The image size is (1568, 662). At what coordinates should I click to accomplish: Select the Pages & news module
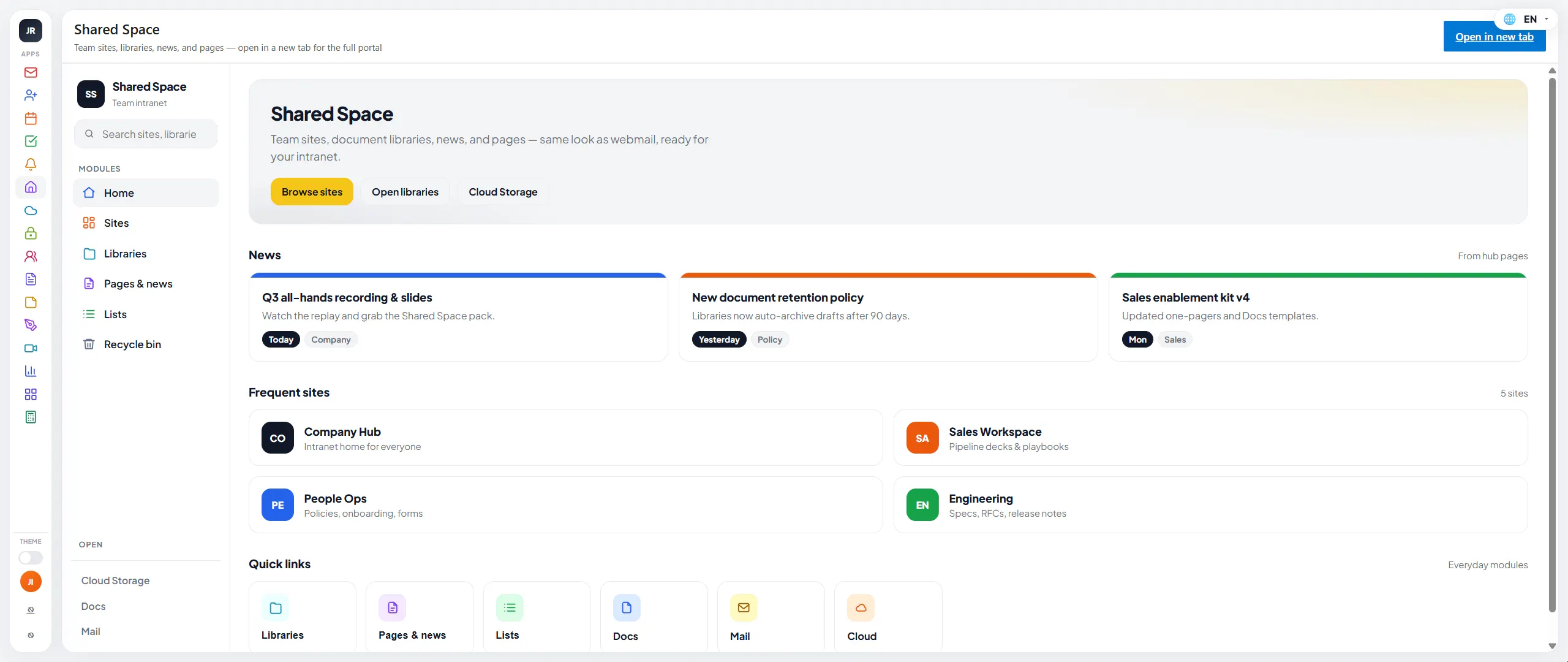(146, 284)
